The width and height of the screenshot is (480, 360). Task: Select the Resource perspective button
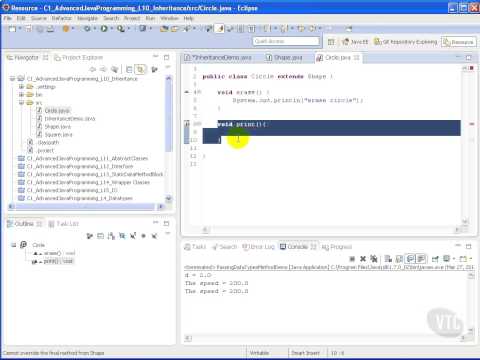[x=459, y=42]
